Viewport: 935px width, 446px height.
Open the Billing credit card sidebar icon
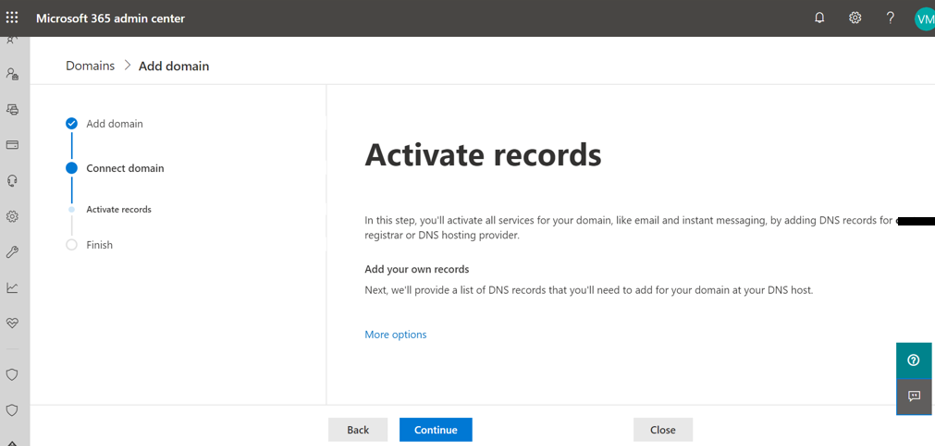(x=12, y=145)
